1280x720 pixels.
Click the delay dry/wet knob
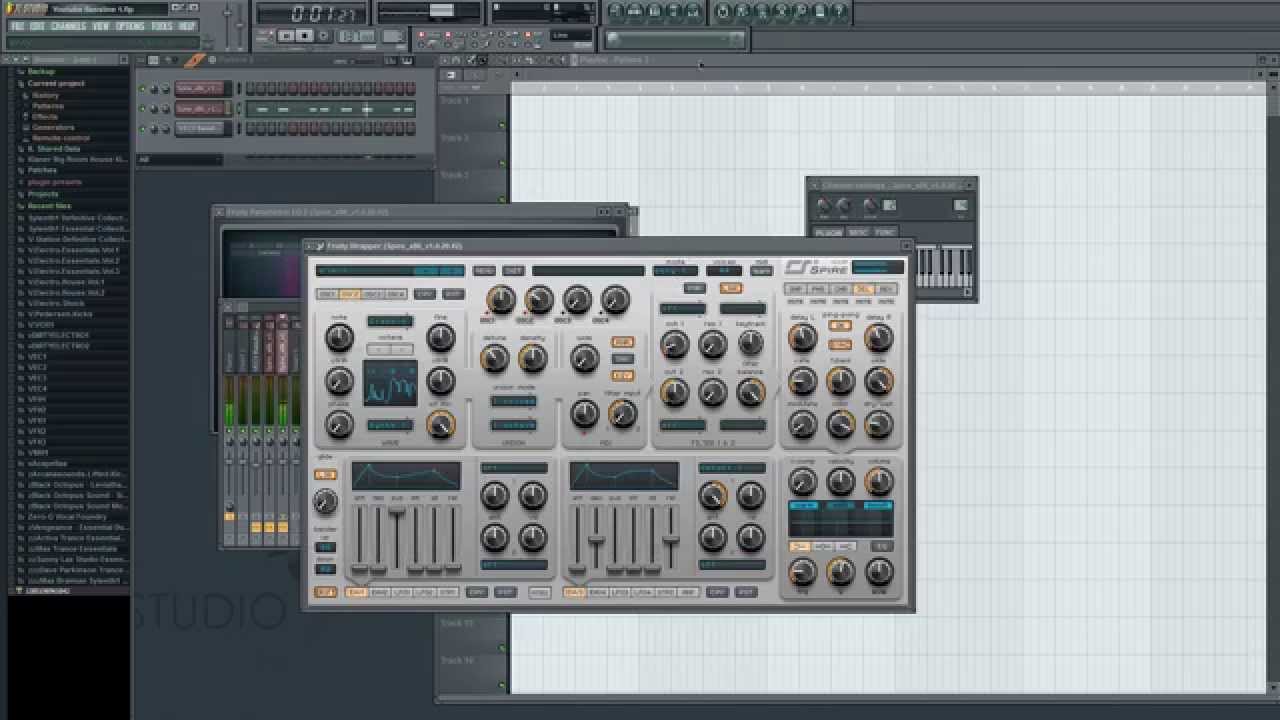[879, 423]
